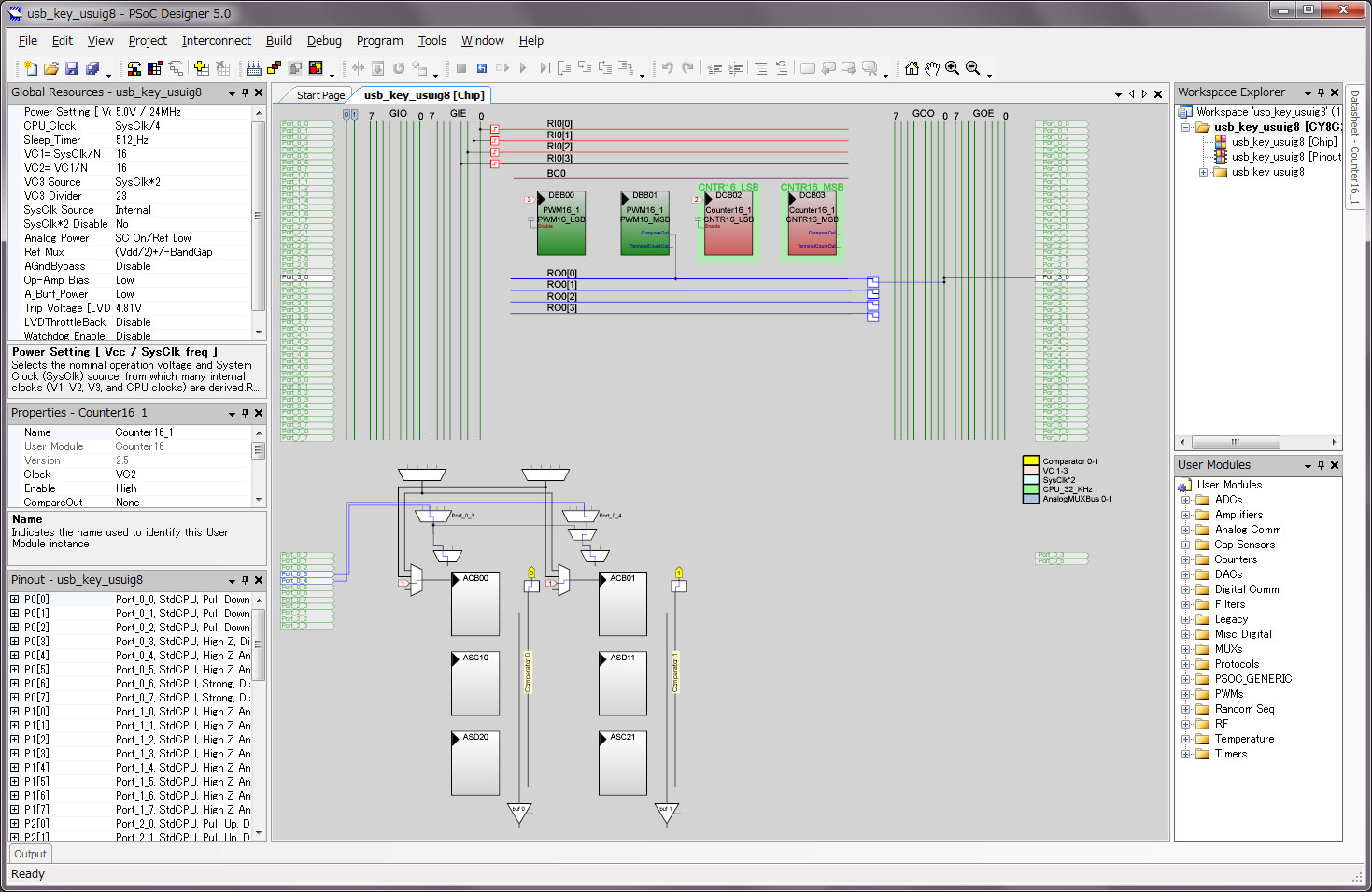The image size is (1372, 892).
Task: Click the Home icon in the toolbar
Action: pos(912,68)
